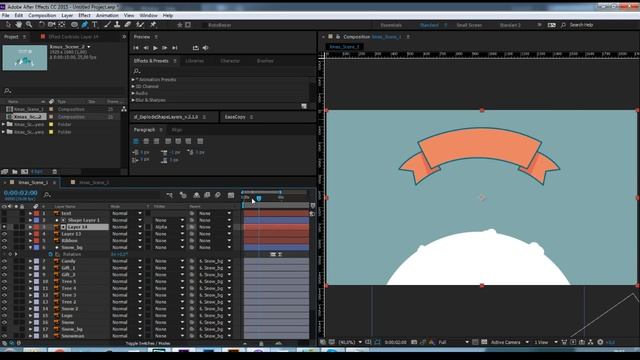Select the Small Screen workspace
This screenshot has height=360, width=640.
469,25
